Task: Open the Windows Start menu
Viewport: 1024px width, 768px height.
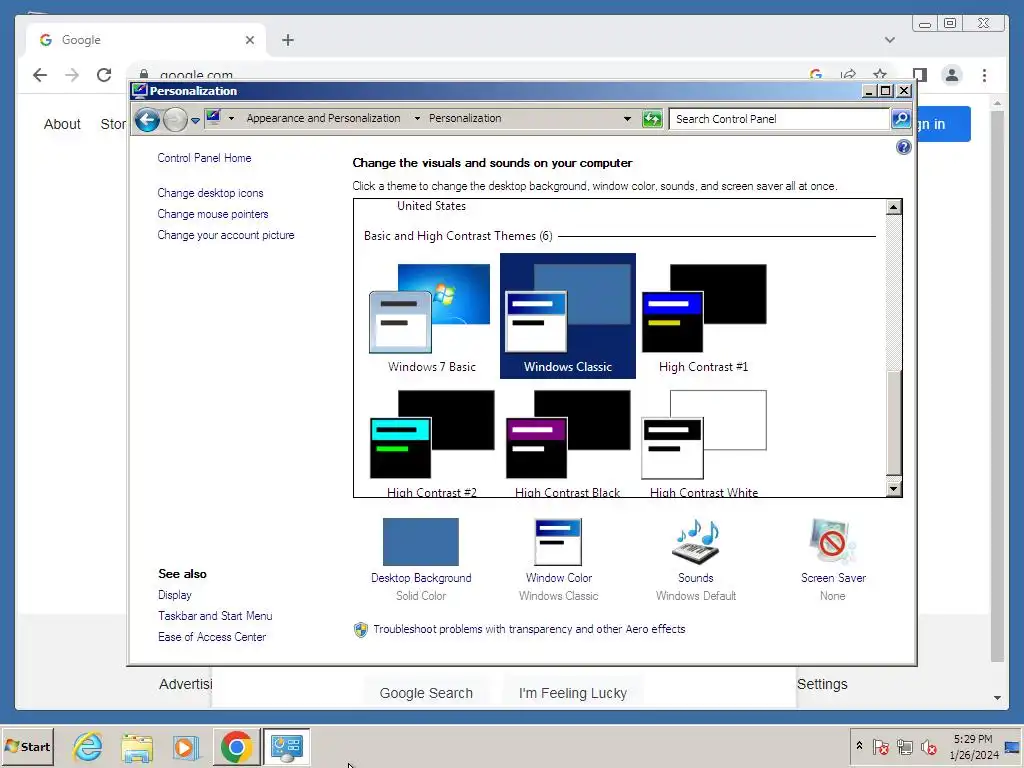Action: (x=27, y=746)
